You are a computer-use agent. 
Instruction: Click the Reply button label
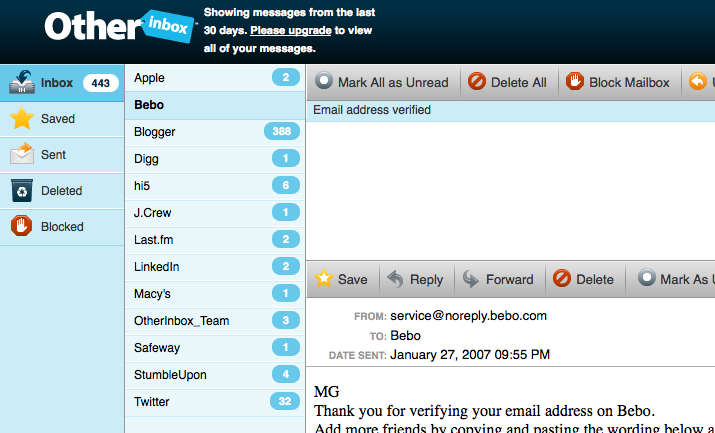click(426, 279)
